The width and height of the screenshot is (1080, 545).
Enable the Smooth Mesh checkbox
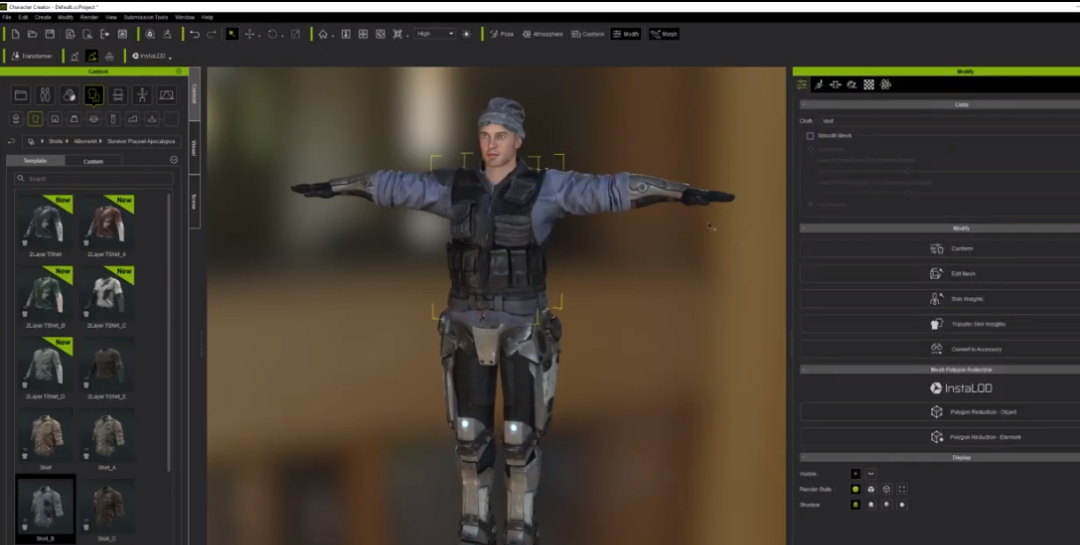tap(810, 136)
